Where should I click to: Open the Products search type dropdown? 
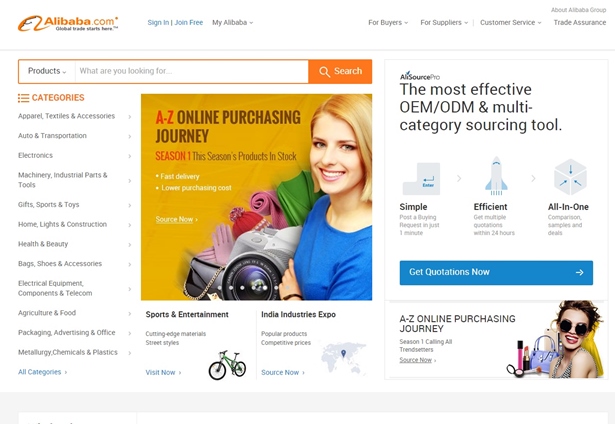(x=47, y=71)
